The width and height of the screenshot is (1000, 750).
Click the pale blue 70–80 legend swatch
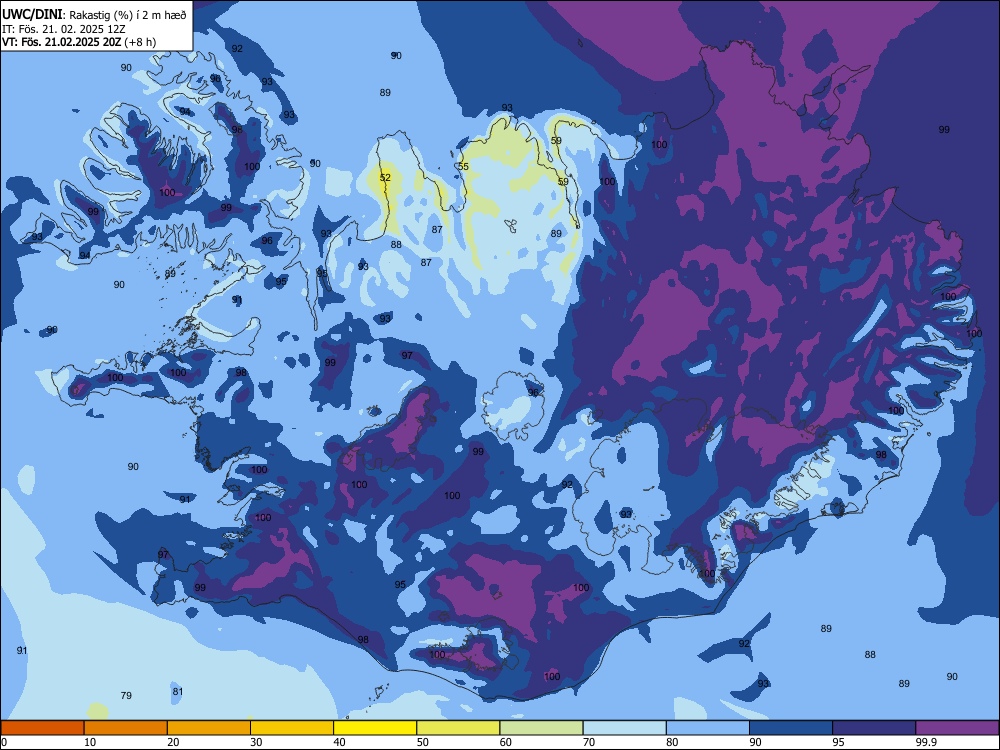(625, 728)
